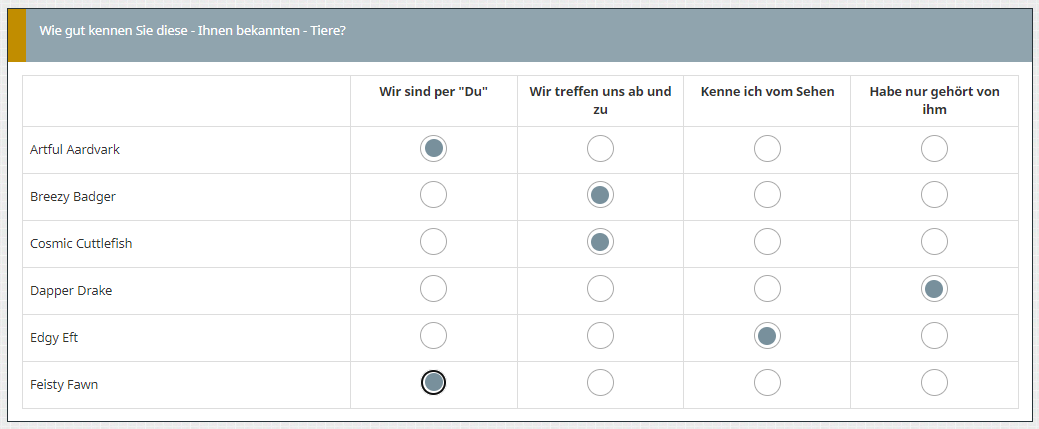Image resolution: width=1039 pixels, height=429 pixels.
Task: Pick "Kenne ich vom Sehen" for Feisty Fawn
Action: pyautogui.click(x=767, y=384)
